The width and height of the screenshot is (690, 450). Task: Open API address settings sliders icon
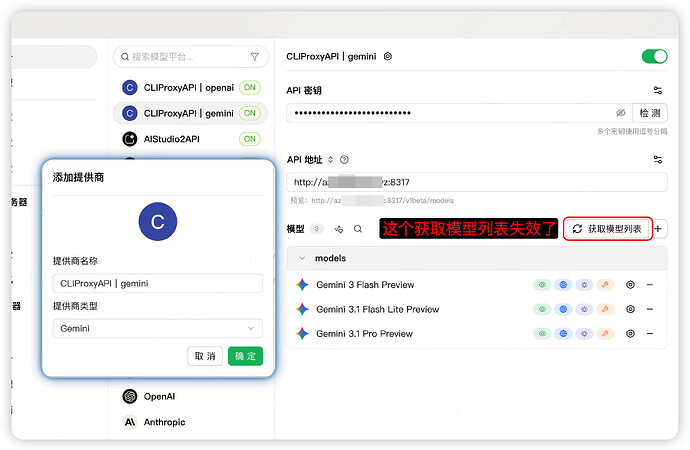[x=657, y=160]
